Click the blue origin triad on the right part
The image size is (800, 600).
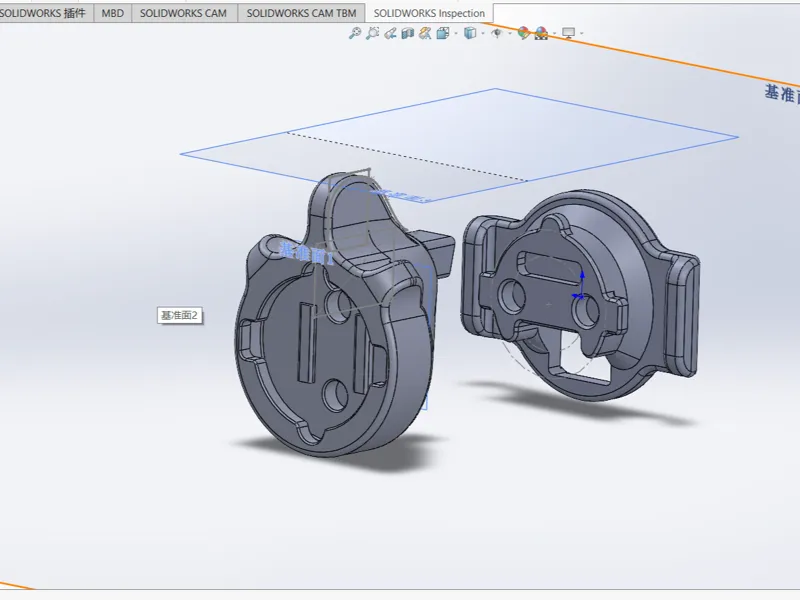(580, 287)
